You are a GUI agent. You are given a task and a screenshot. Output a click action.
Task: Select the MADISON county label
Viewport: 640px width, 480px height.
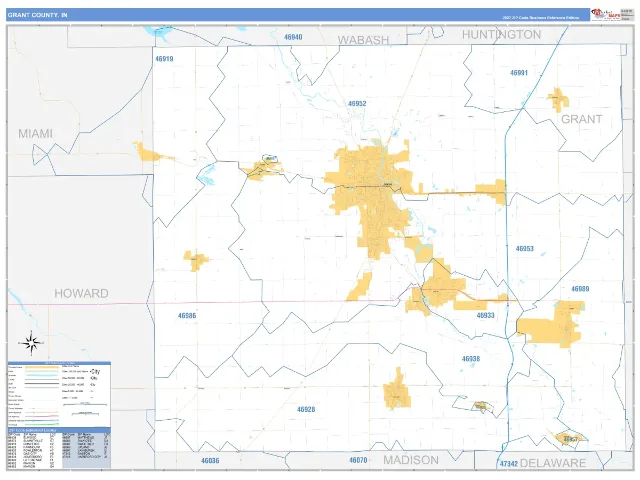tap(411, 460)
